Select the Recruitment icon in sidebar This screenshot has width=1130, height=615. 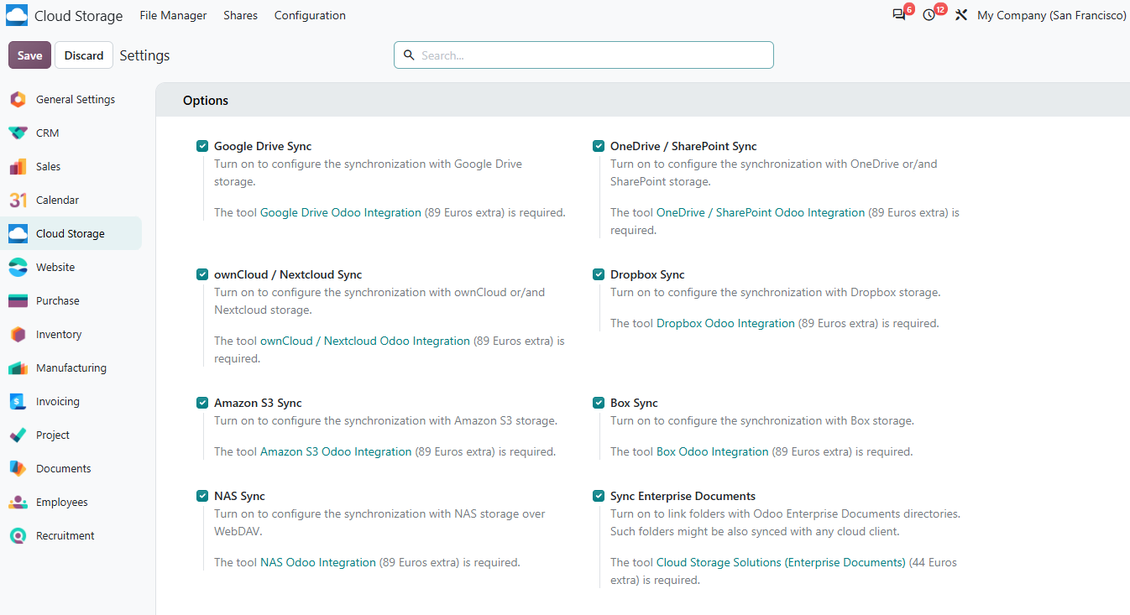pyautogui.click(x=18, y=536)
